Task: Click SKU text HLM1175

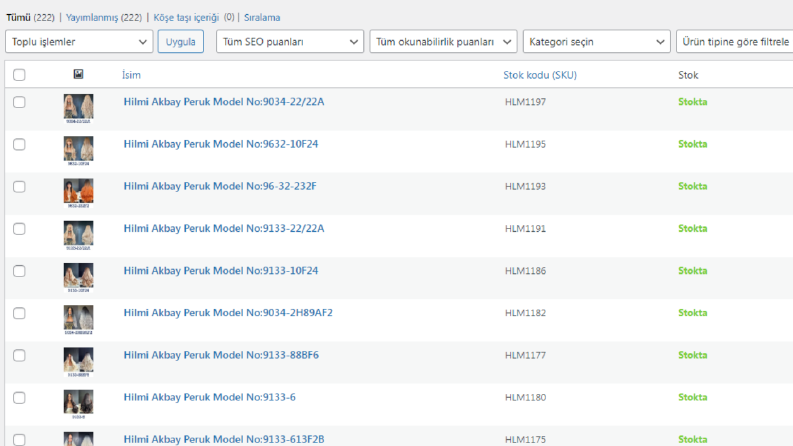Action: [525, 440]
